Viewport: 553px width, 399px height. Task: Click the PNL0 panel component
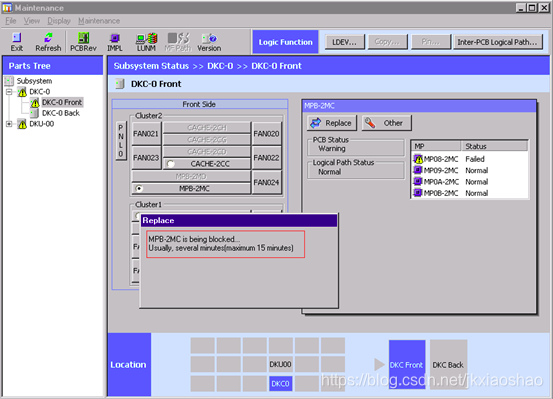point(121,140)
